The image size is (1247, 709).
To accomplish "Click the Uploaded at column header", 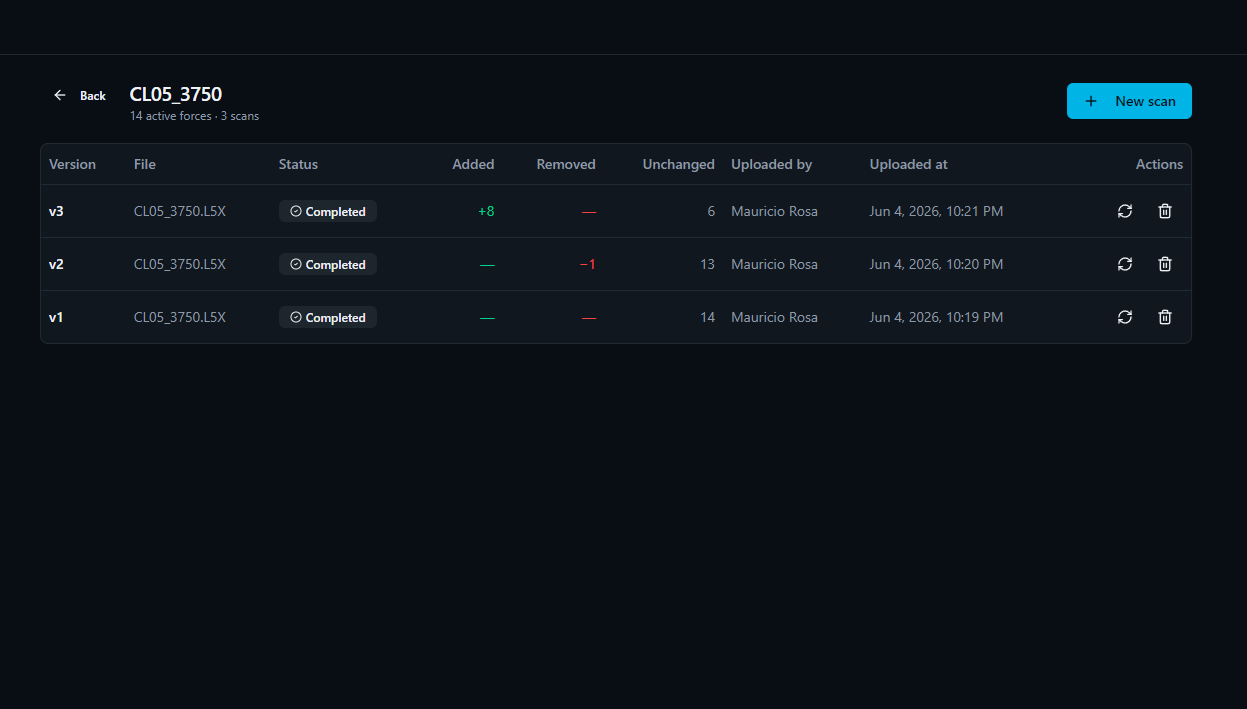I will (908, 164).
